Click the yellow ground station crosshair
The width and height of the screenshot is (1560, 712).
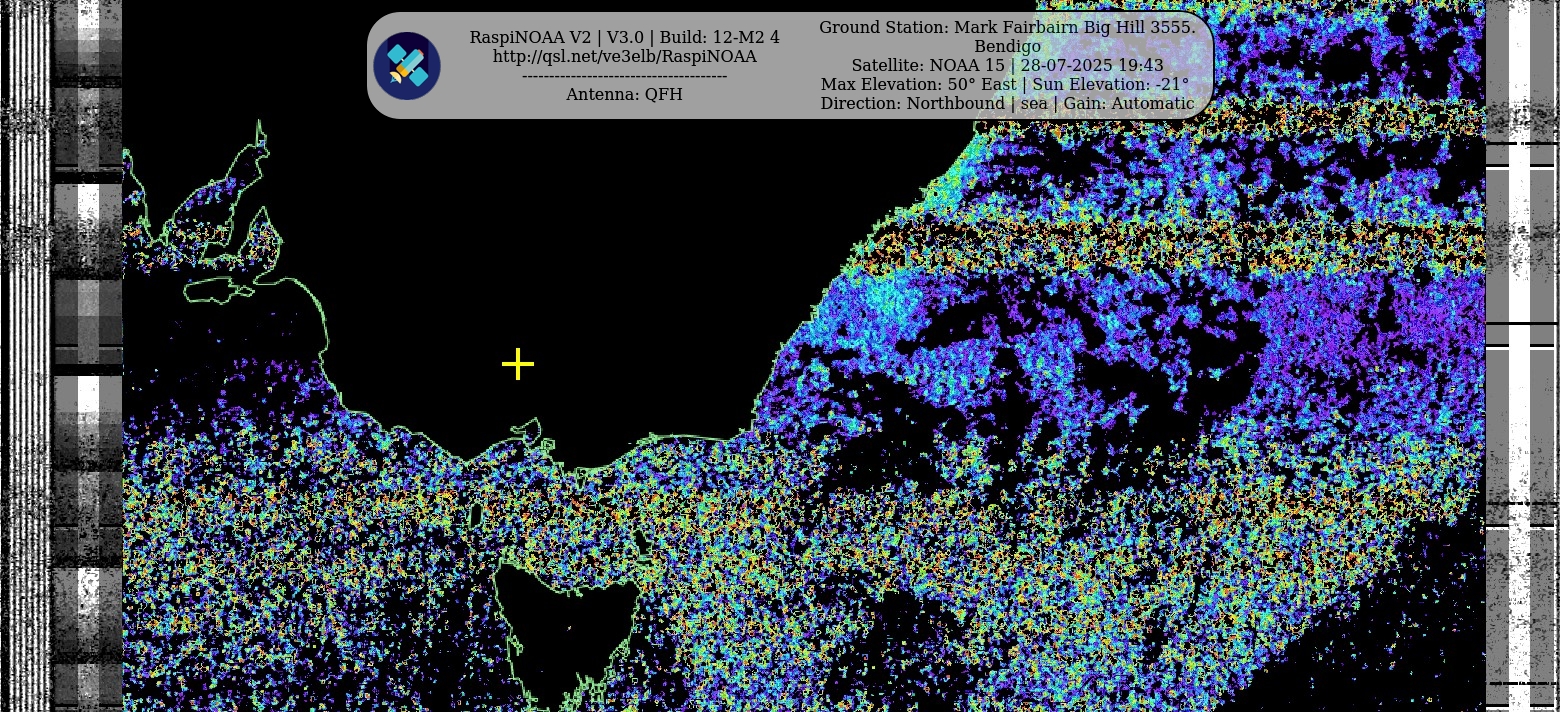518,365
